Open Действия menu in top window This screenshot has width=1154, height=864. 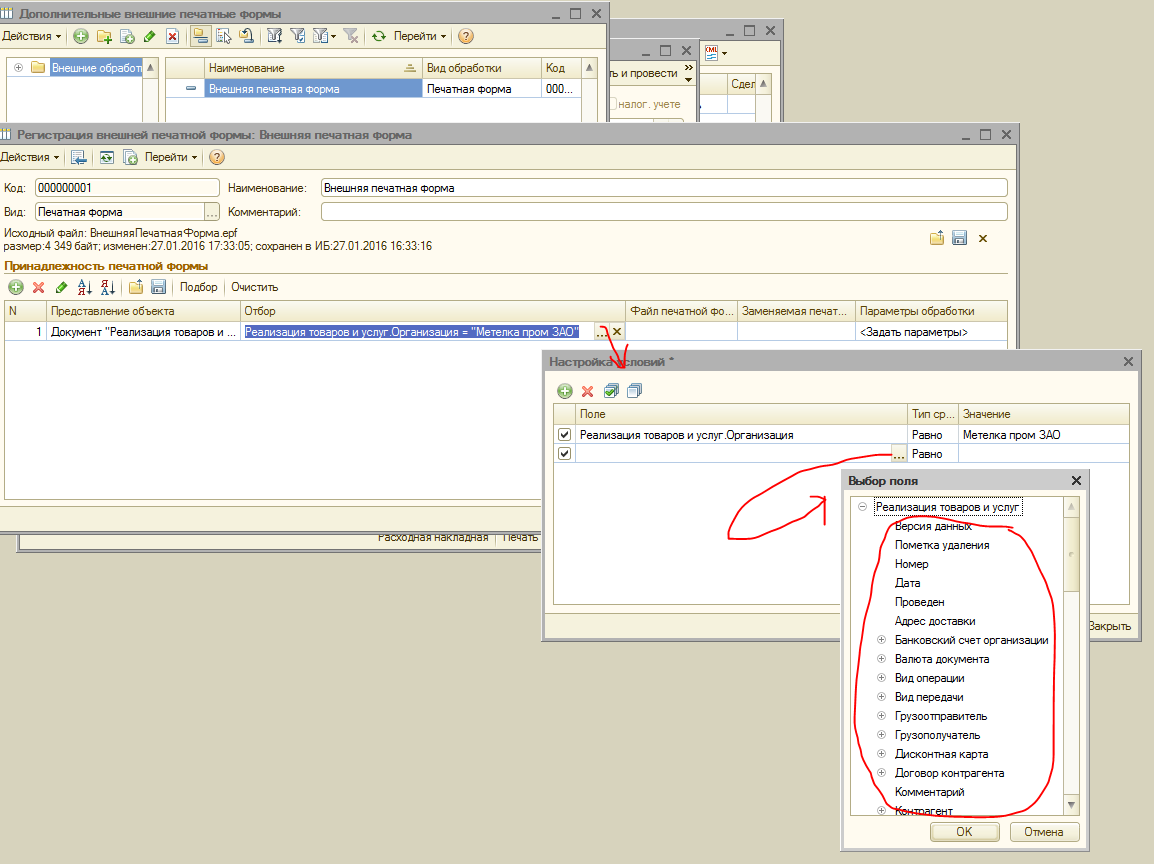coord(31,36)
